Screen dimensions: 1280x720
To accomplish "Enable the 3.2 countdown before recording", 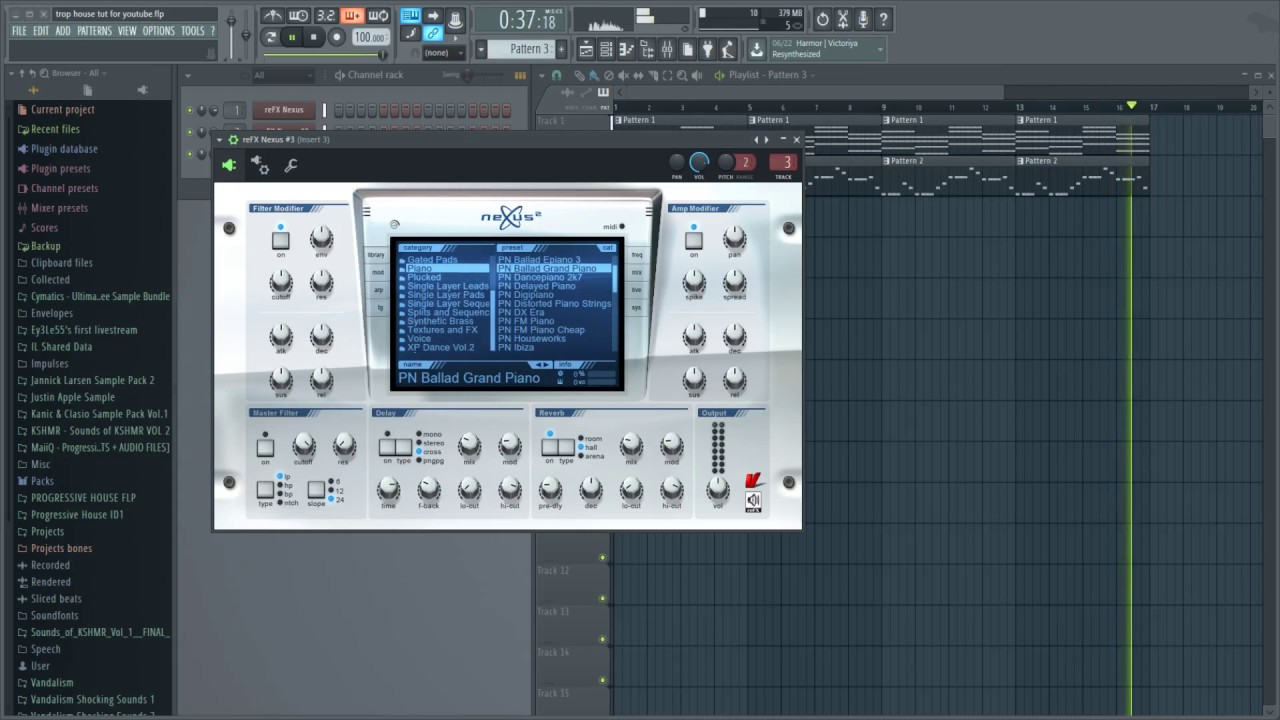I will click(x=325, y=16).
